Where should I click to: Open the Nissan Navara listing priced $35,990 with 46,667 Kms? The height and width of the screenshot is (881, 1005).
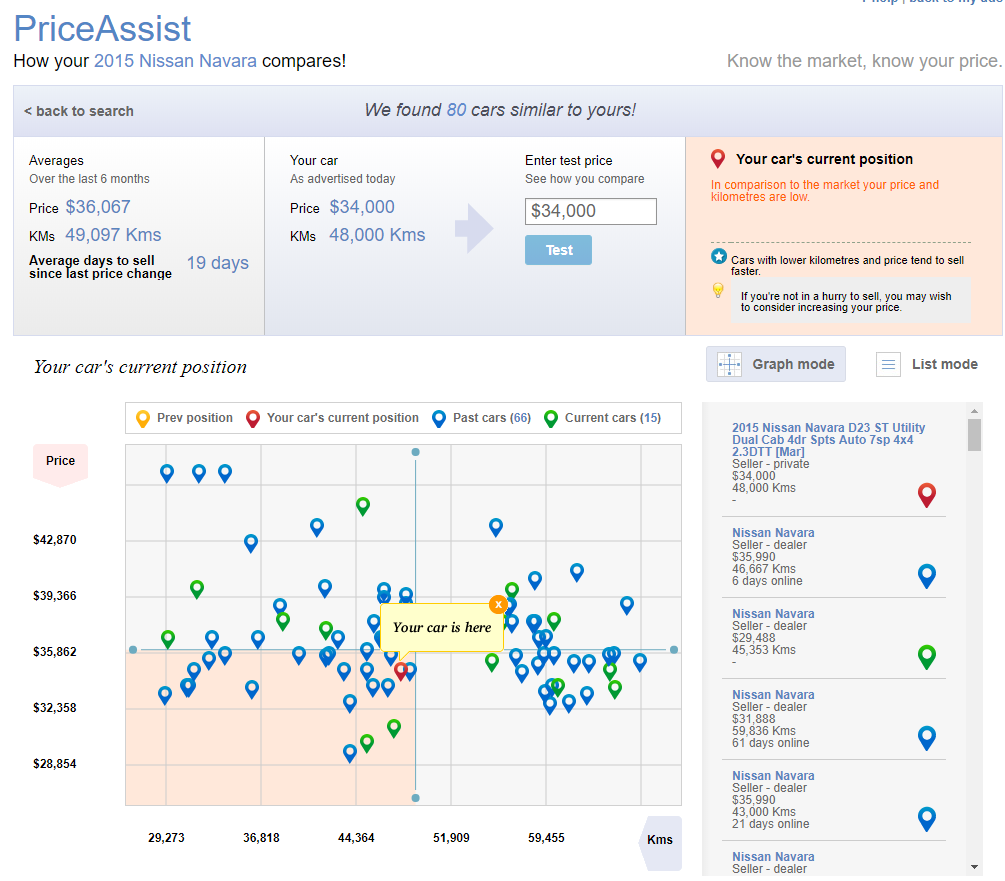(x=773, y=532)
